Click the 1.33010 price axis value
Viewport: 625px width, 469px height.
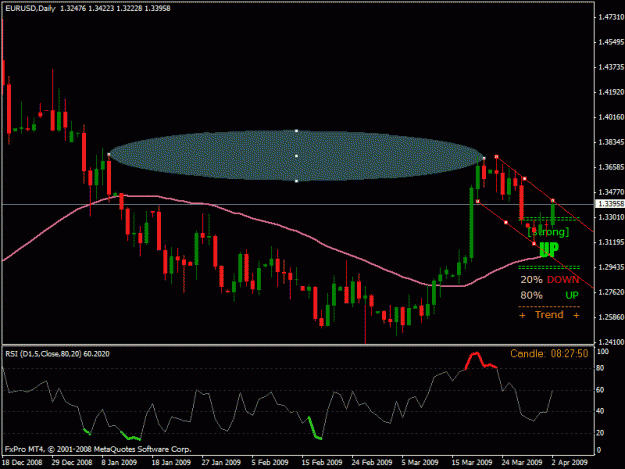pyautogui.click(x=611, y=217)
